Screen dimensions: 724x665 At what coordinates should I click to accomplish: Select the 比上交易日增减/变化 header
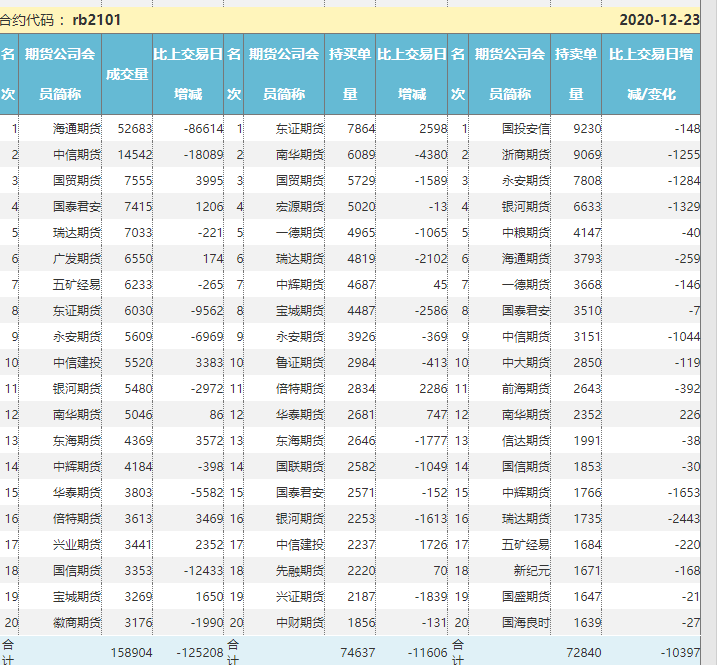[x=651, y=74]
